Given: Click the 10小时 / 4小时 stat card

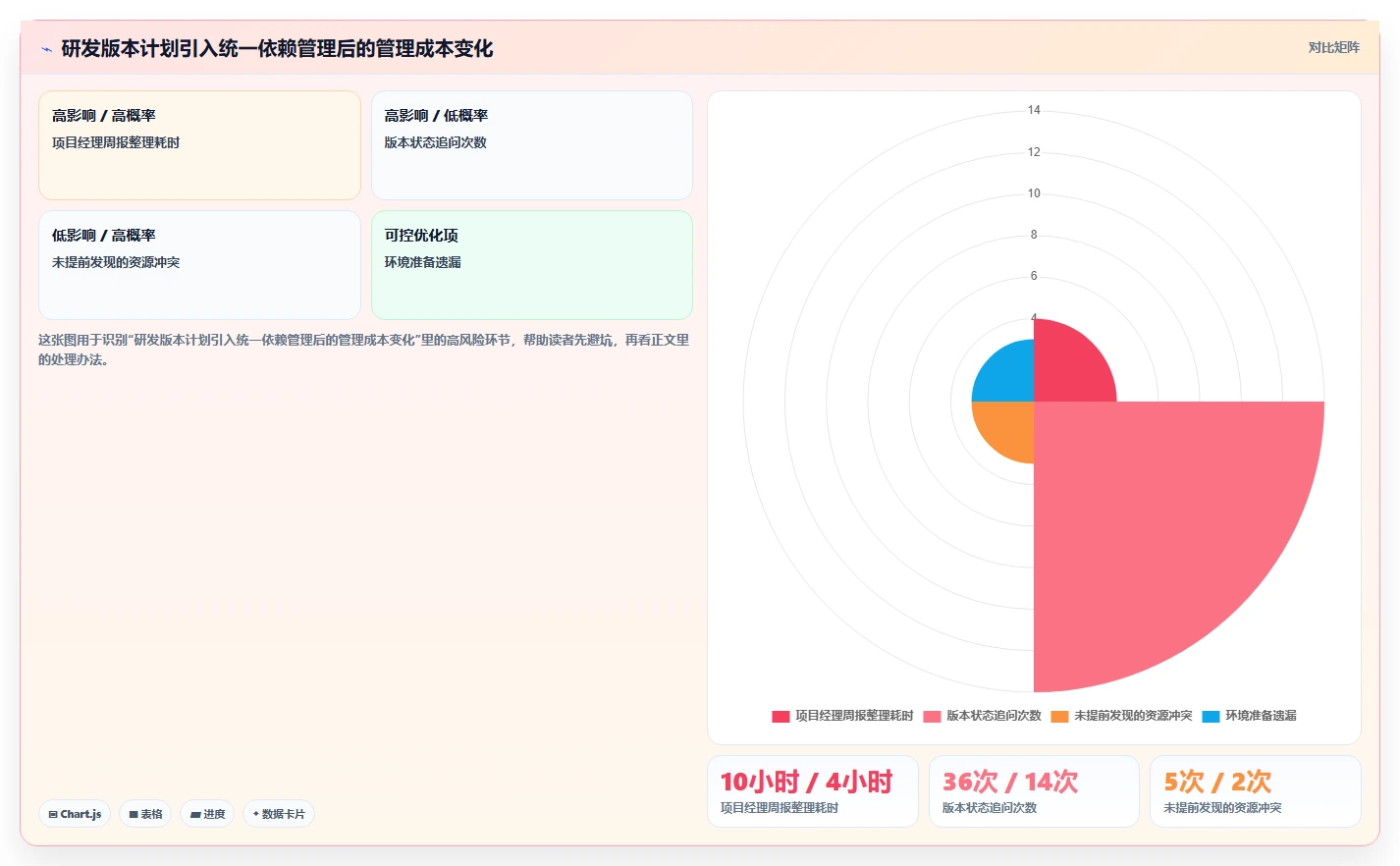Looking at the screenshot, I should [x=813, y=791].
